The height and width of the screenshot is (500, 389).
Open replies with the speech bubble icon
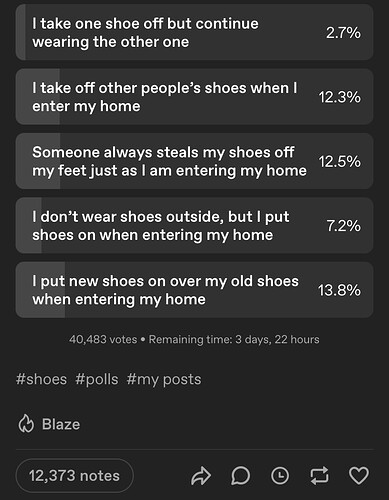240,476
